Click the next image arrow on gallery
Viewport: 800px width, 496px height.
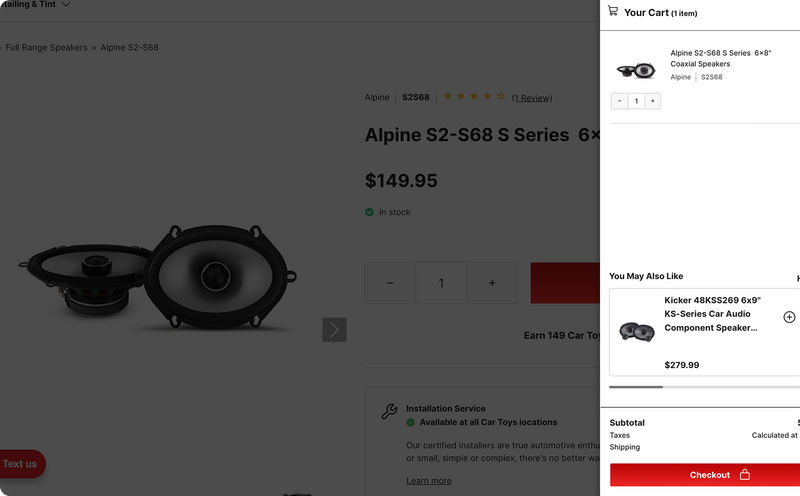334,330
